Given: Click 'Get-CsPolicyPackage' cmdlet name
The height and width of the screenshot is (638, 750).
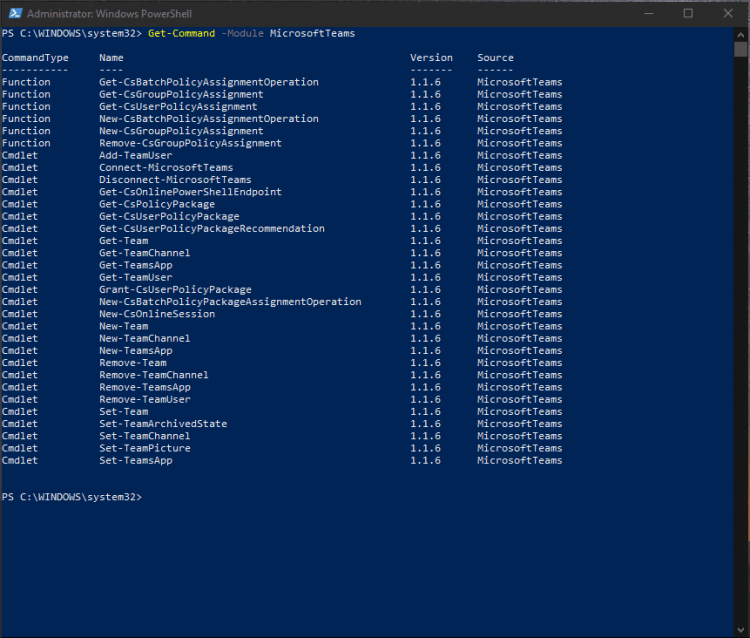Looking at the screenshot, I should click(157, 204).
